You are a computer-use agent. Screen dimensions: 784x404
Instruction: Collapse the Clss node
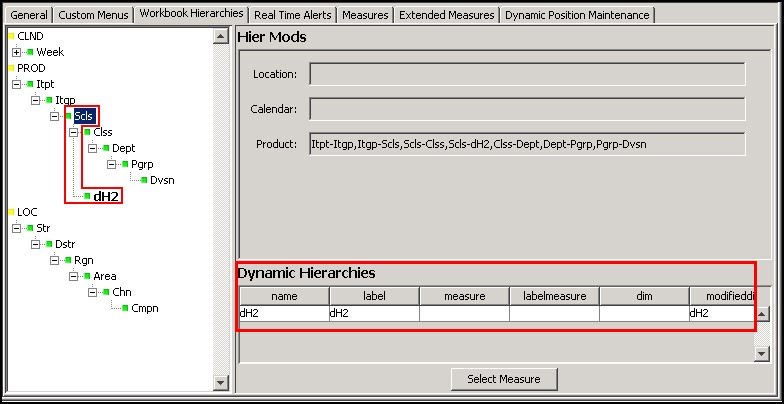[x=74, y=132]
